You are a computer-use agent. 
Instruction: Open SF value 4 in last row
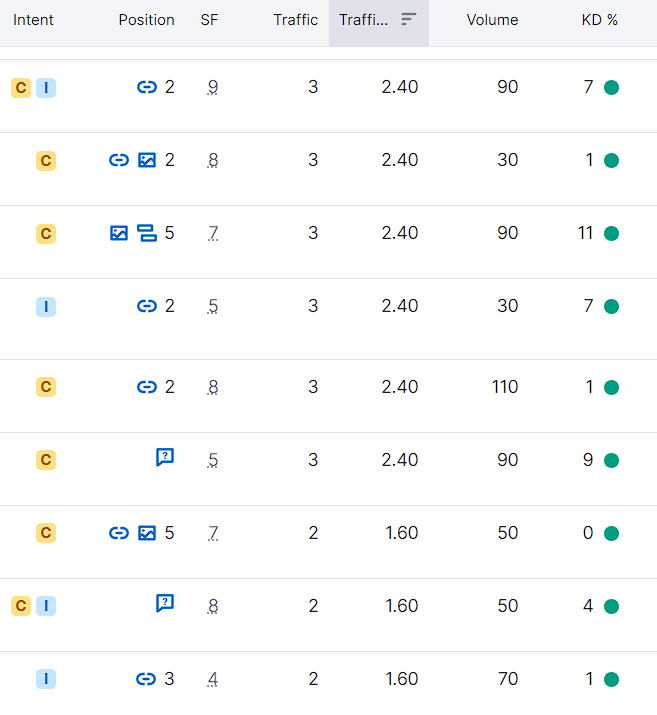[x=212, y=679]
